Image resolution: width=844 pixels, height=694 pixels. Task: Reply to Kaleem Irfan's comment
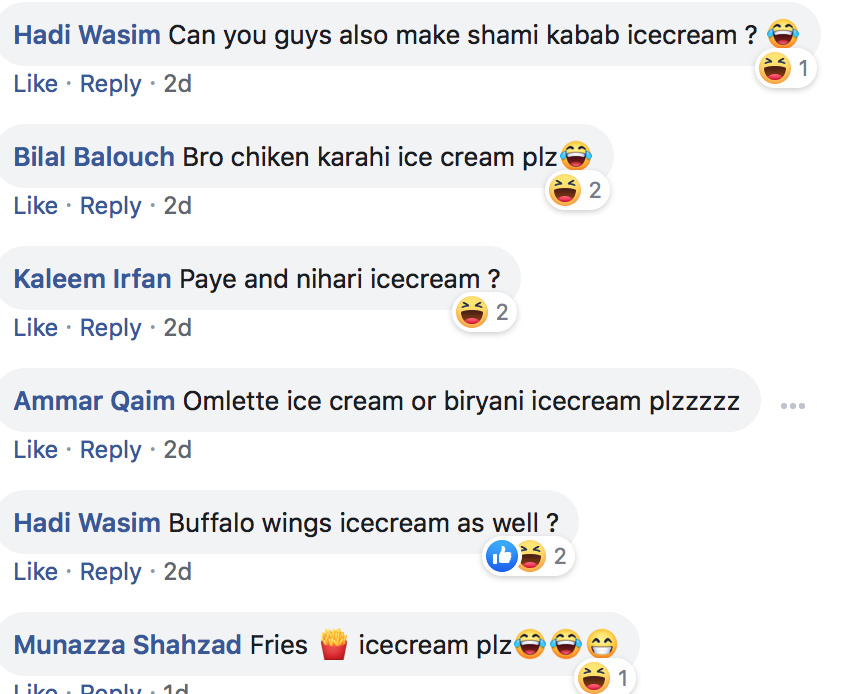coord(111,328)
